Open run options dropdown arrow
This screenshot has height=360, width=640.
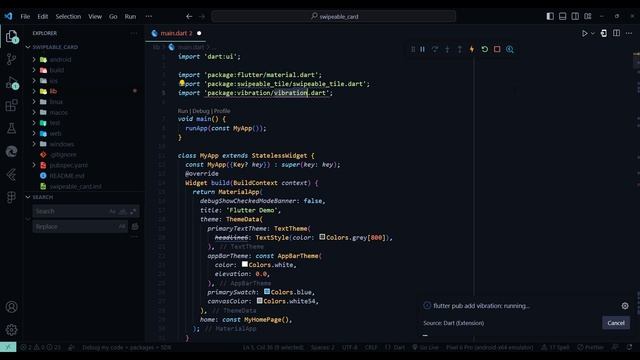pyautogui.click(x=593, y=33)
